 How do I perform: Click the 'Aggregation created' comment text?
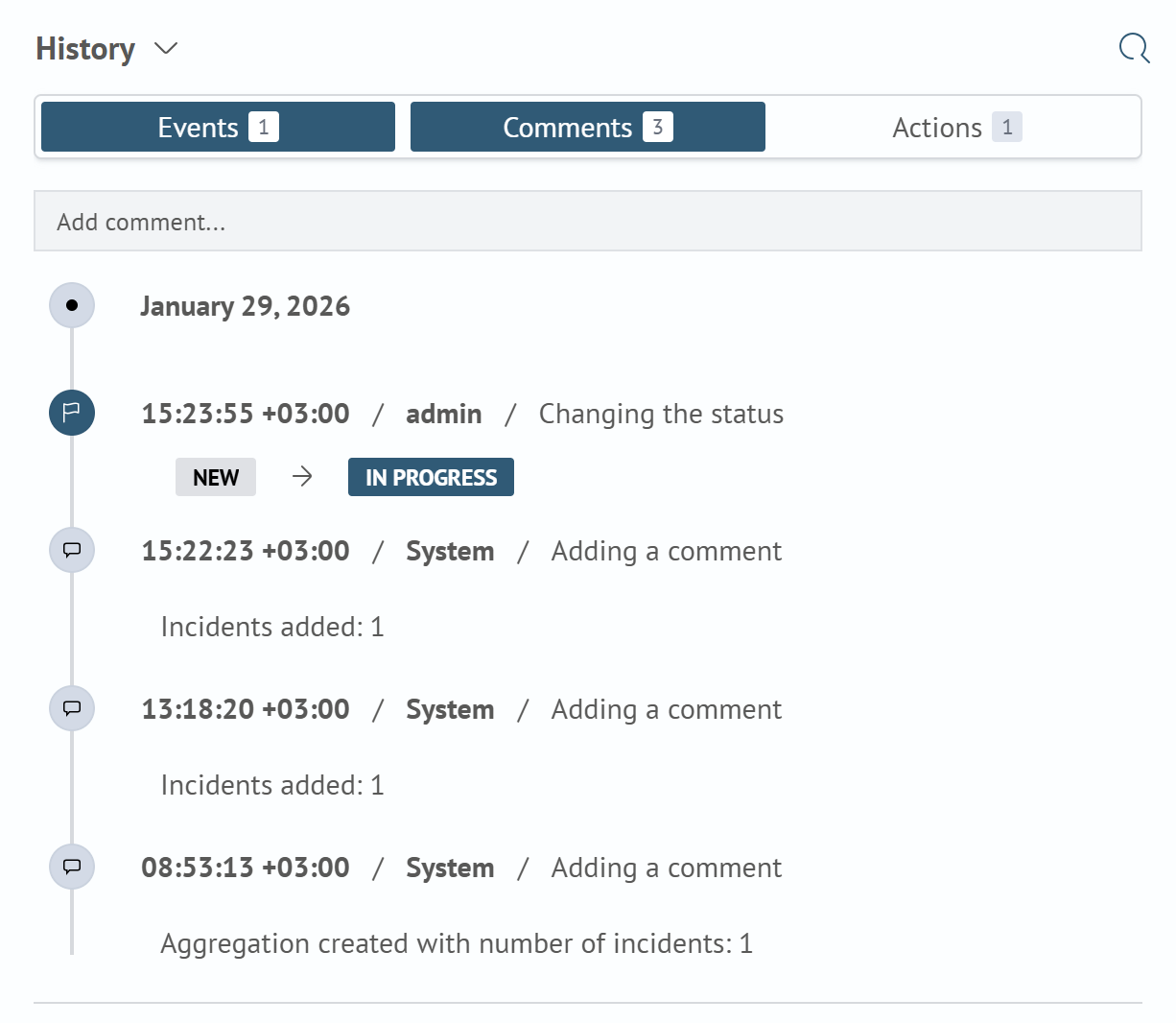[x=458, y=943]
